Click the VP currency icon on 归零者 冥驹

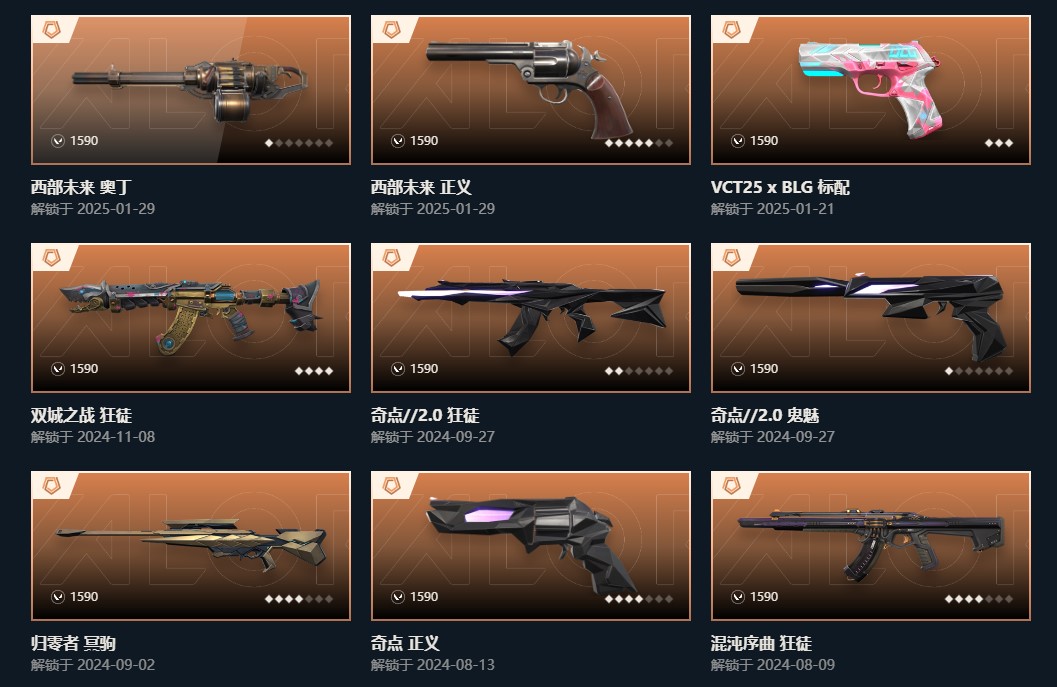(58, 597)
